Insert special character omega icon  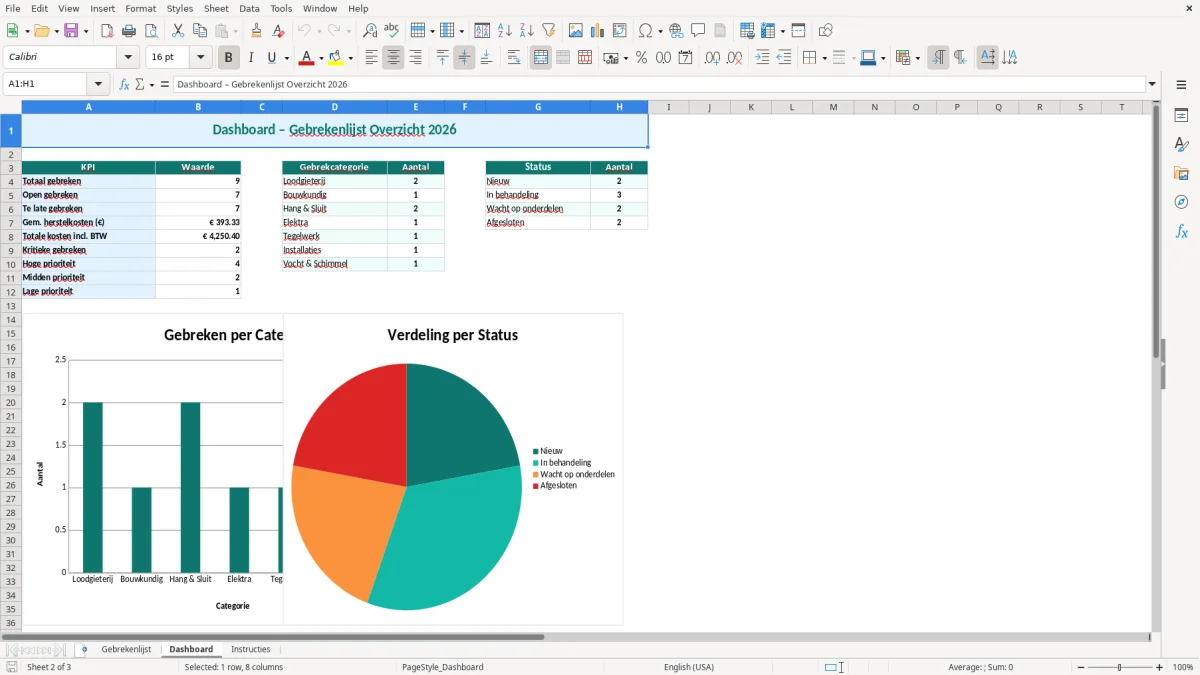tap(646, 31)
